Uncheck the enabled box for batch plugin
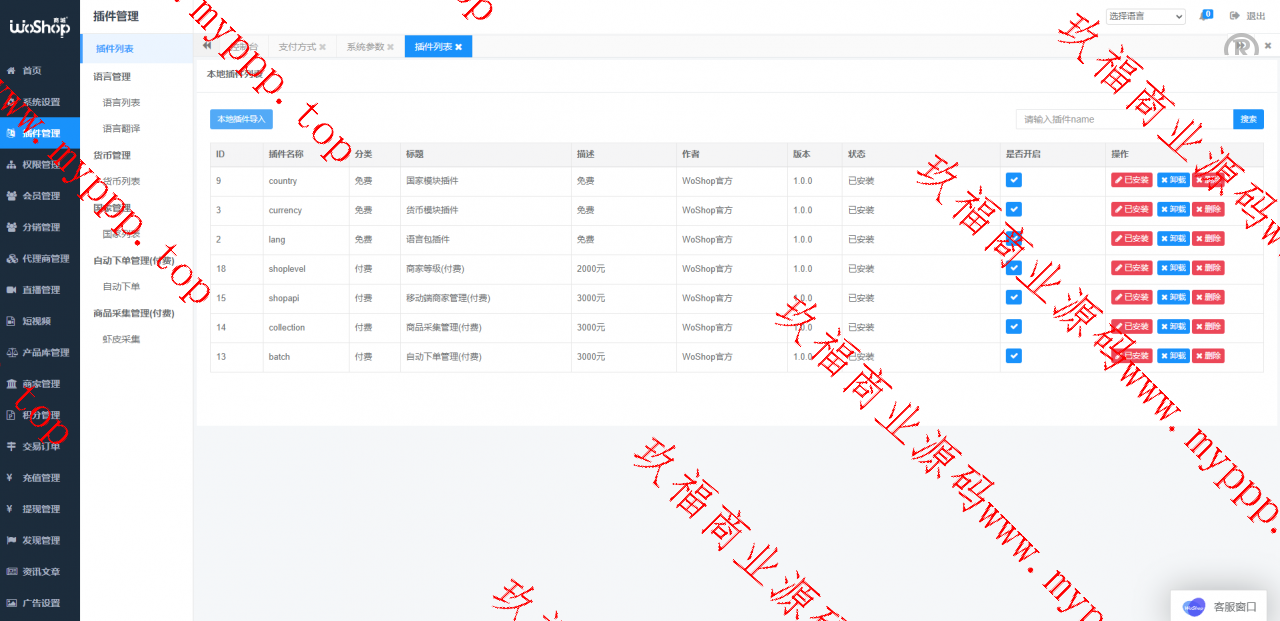 point(1013,356)
